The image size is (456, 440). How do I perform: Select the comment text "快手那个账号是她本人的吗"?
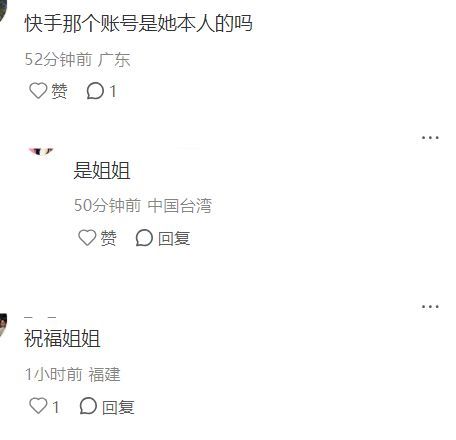click(138, 23)
